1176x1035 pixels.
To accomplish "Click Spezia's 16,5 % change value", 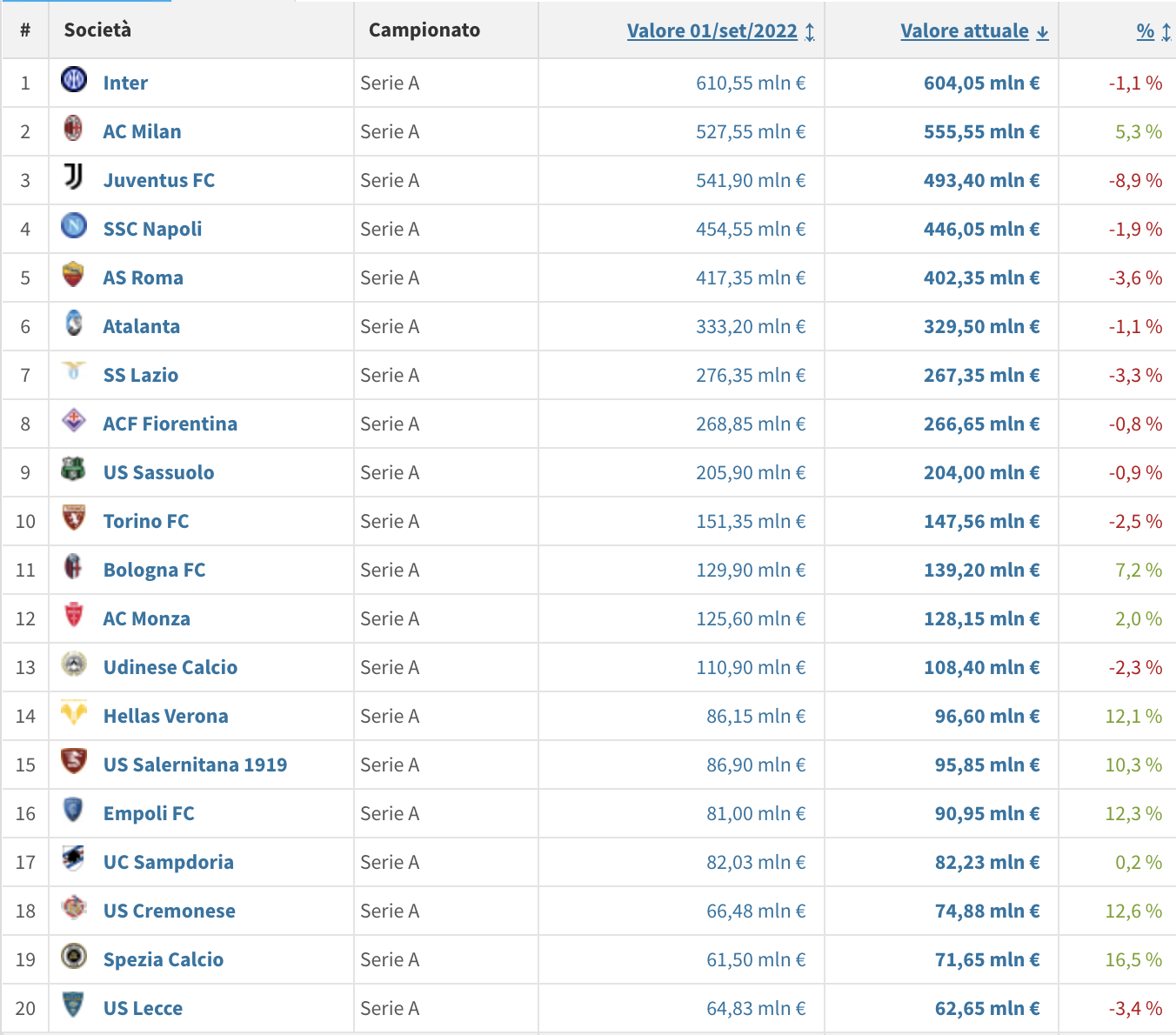I will [x=1134, y=959].
